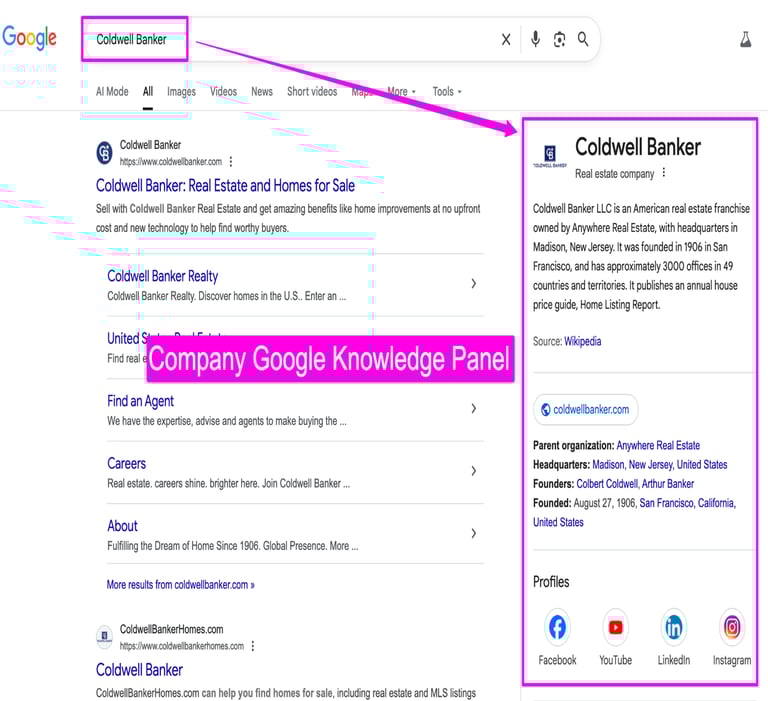Open the Colbert Coldwell founder link
The image size is (768, 701).
(x=607, y=484)
